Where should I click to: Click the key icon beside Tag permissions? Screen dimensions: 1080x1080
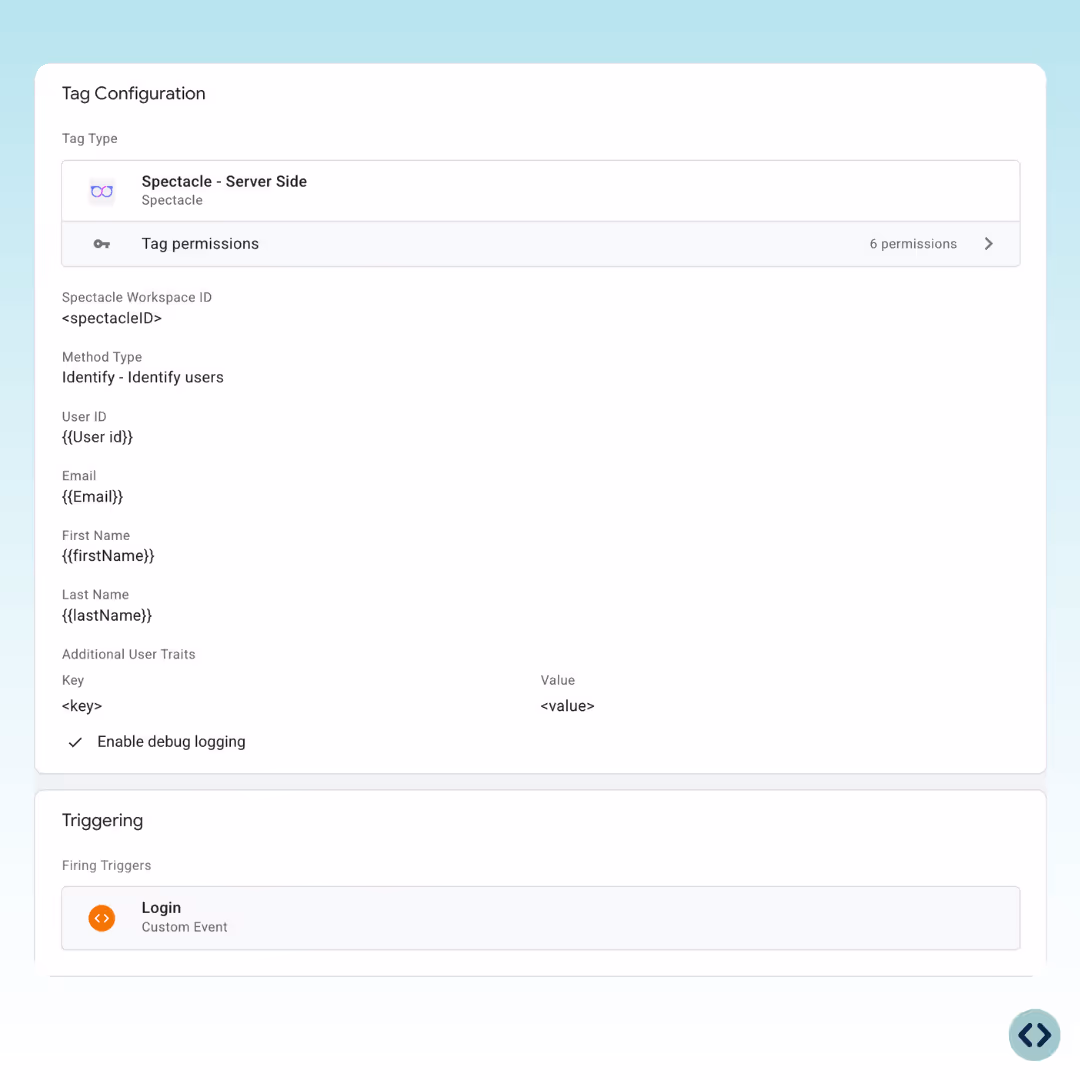102,244
